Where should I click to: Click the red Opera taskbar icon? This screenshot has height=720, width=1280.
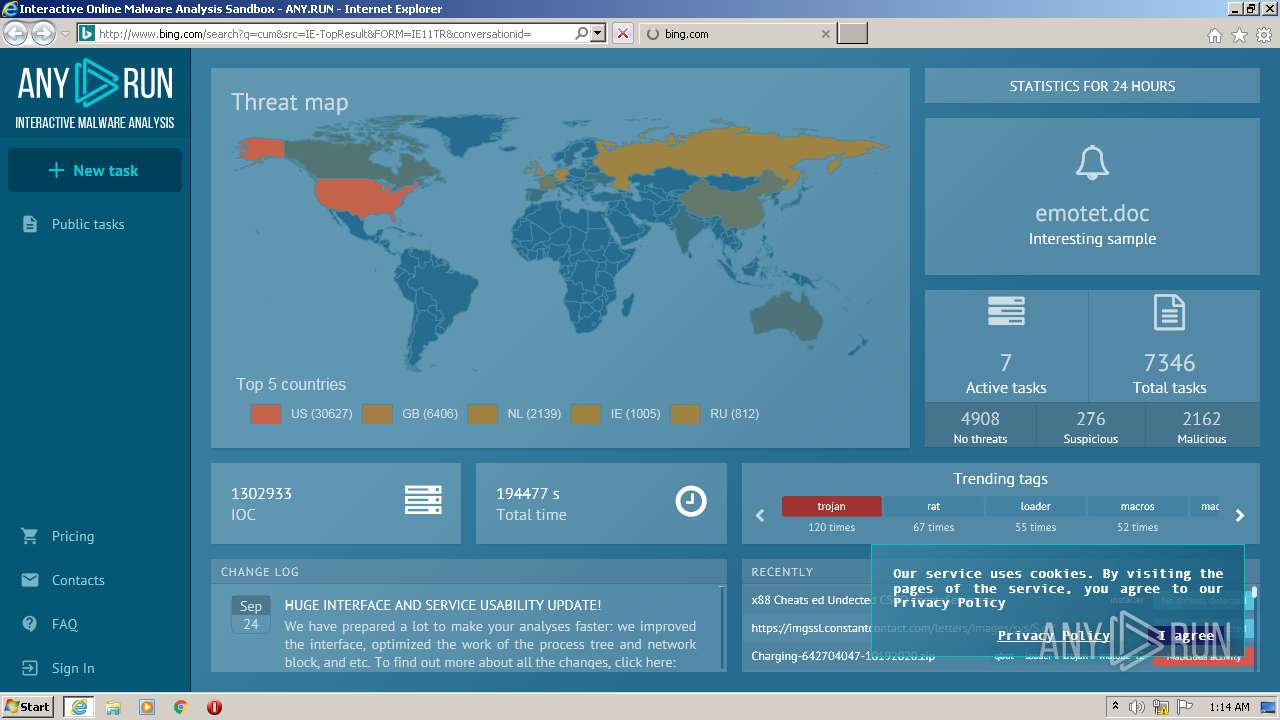(x=214, y=707)
